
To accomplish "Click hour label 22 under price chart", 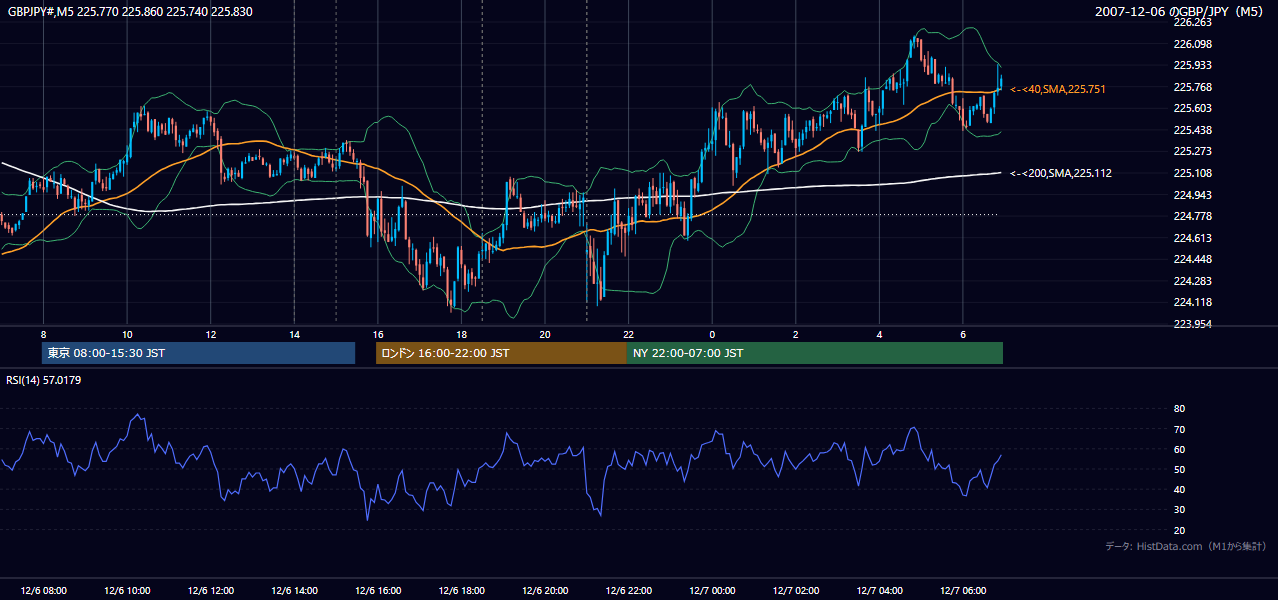I will click(x=628, y=334).
